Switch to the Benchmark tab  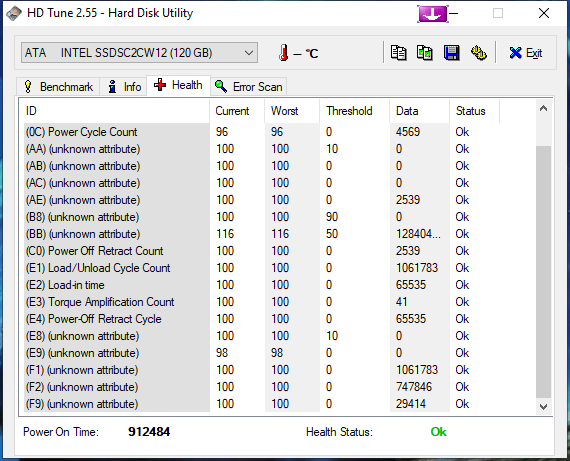point(58,87)
